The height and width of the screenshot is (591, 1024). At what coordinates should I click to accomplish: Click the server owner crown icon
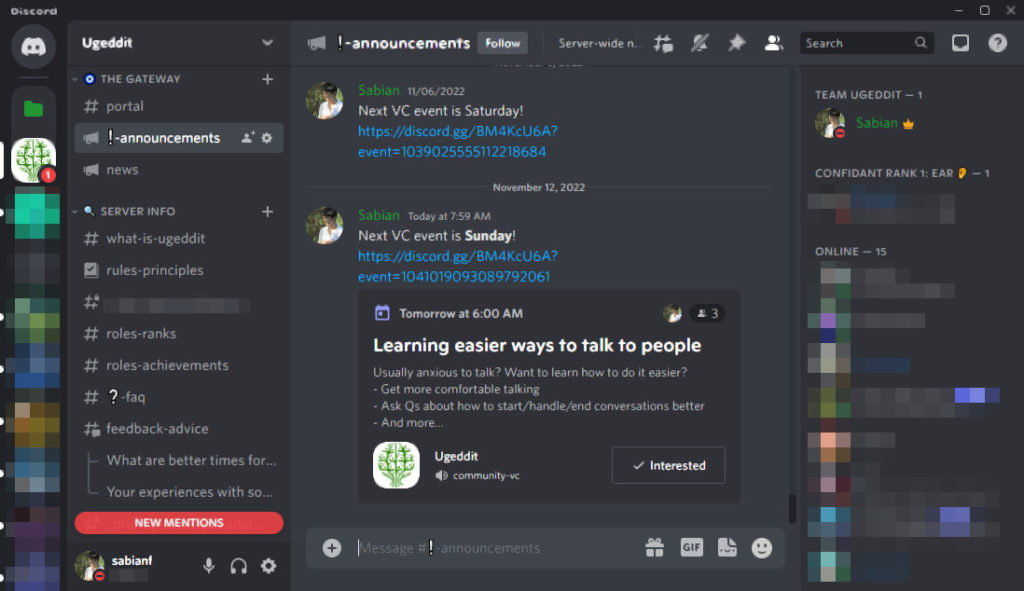point(908,124)
